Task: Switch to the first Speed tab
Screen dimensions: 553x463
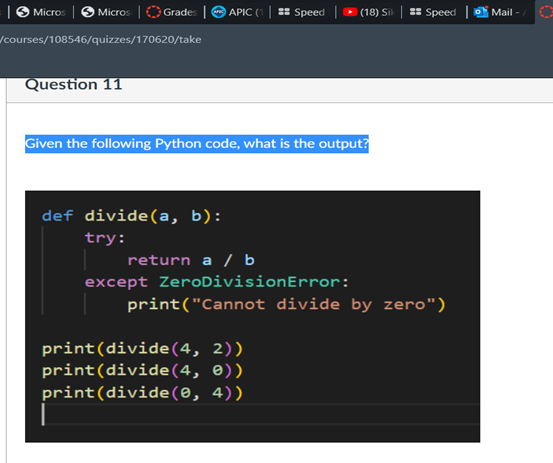Action: click(x=302, y=12)
